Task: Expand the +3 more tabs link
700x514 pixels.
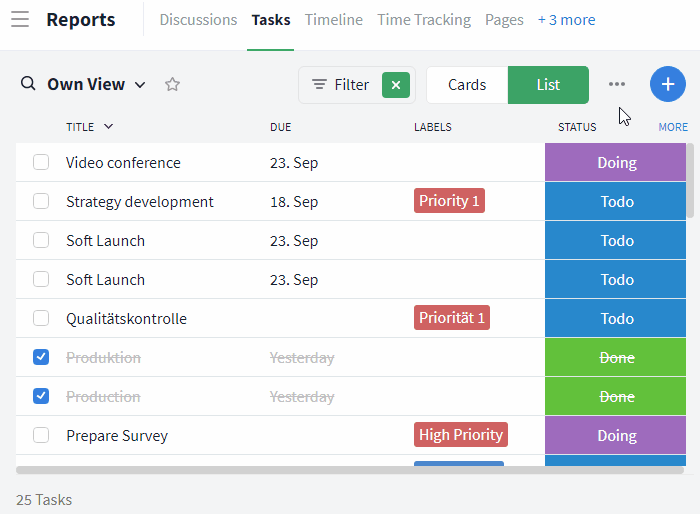Action: pyautogui.click(x=566, y=20)
